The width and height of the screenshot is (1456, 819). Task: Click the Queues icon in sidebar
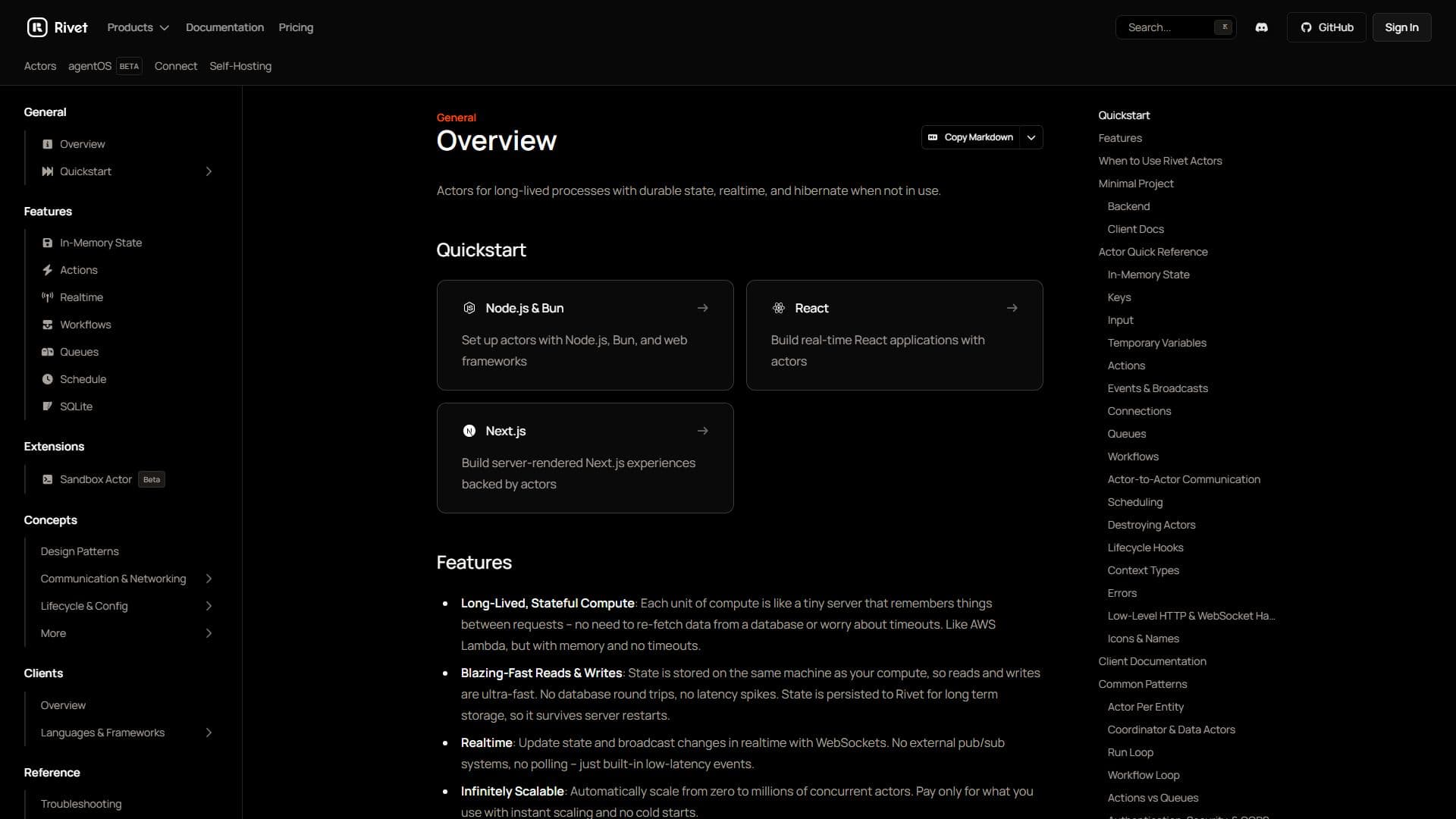48,352
